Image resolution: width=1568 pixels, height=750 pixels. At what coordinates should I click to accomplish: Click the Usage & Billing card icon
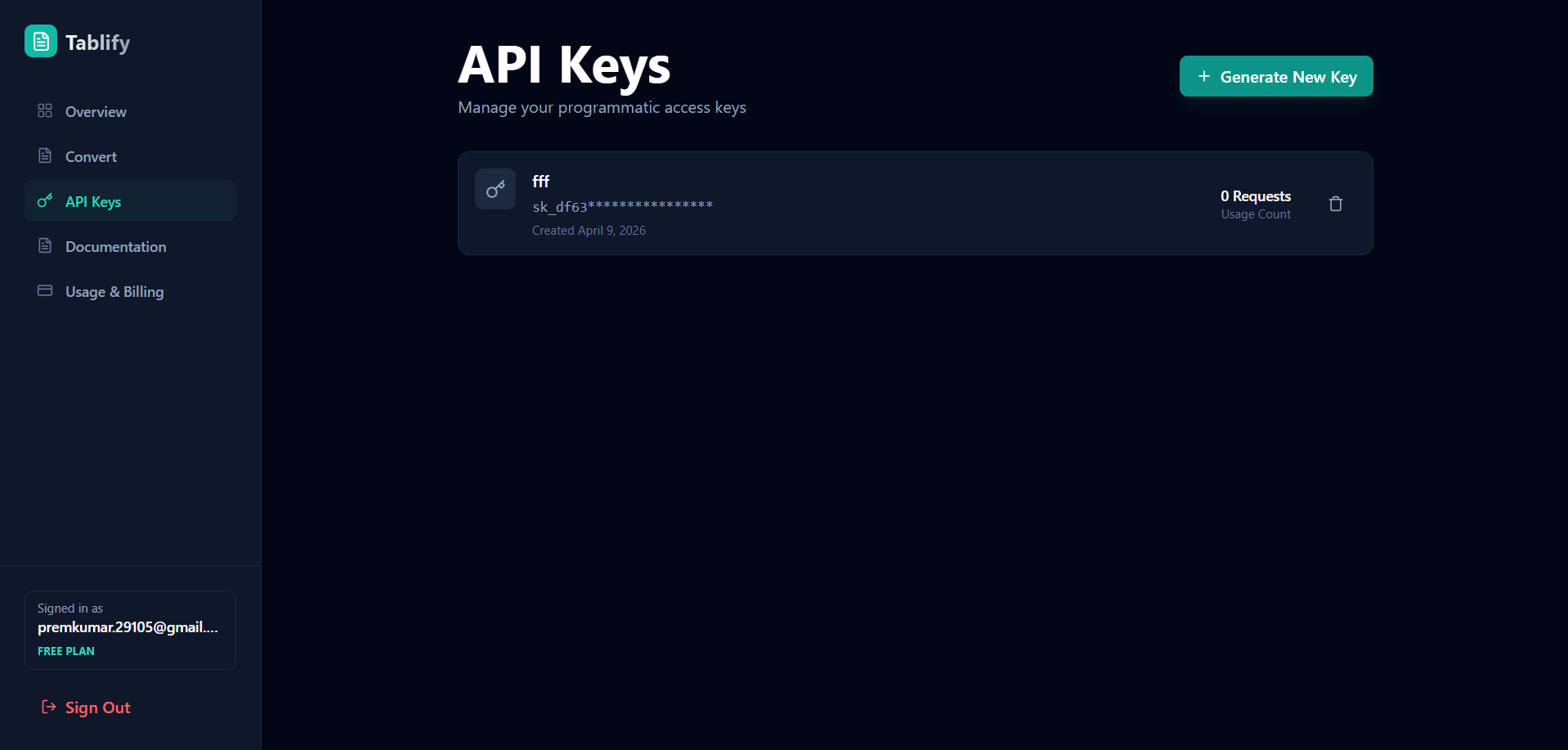tap(45, 290)
